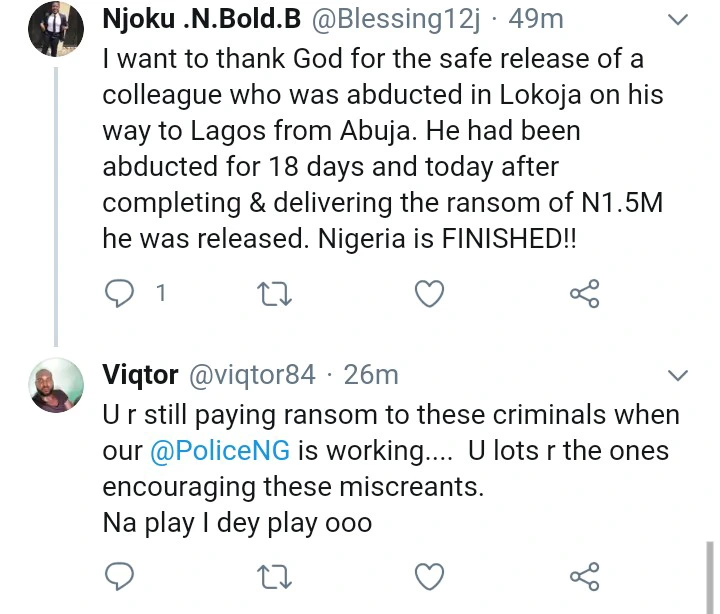Open Viqtor's display name profile
Viewport: 720px width, 614px height.
(x=140, y=375)
